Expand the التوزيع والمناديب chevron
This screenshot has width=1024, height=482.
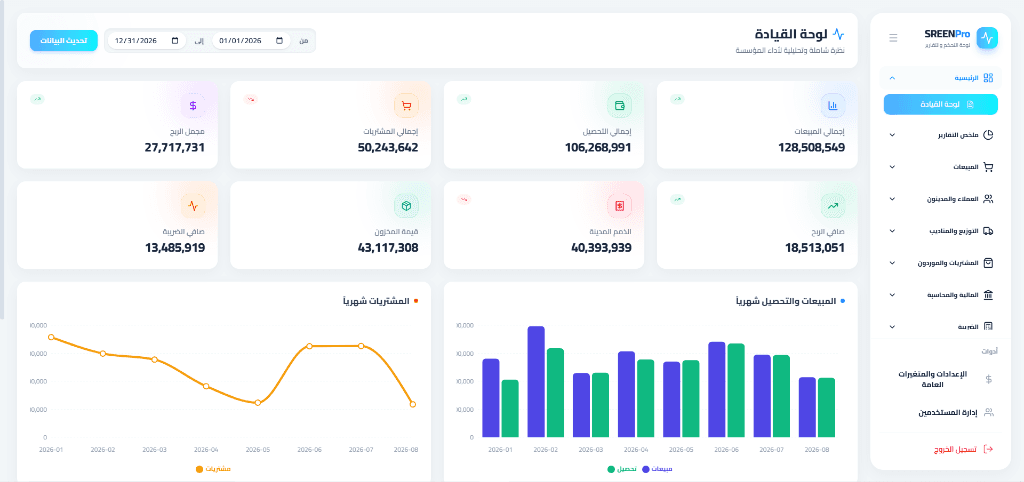[893, 231]
